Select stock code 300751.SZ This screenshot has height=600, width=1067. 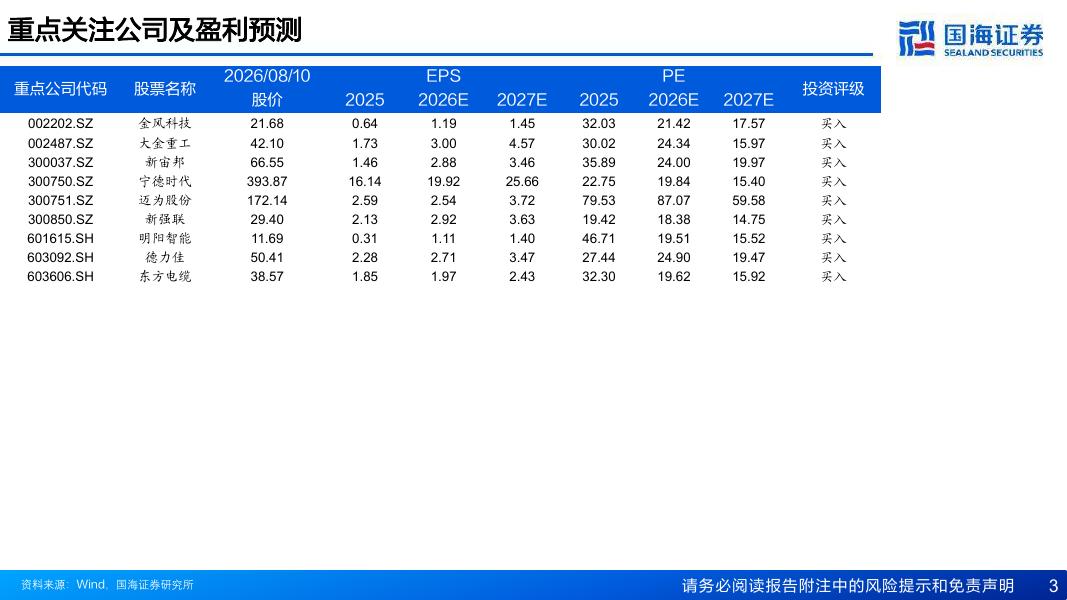pyautogui.click(x=61, y=201)
